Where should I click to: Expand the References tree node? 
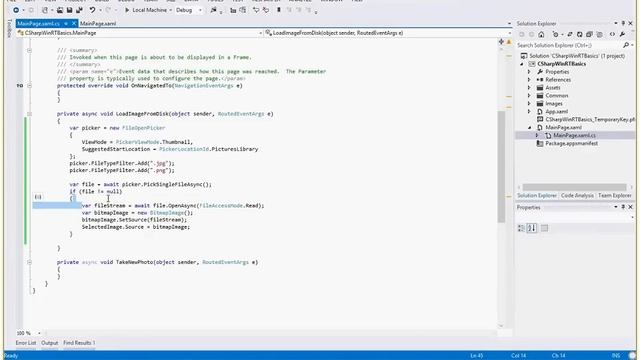(529, 80)
